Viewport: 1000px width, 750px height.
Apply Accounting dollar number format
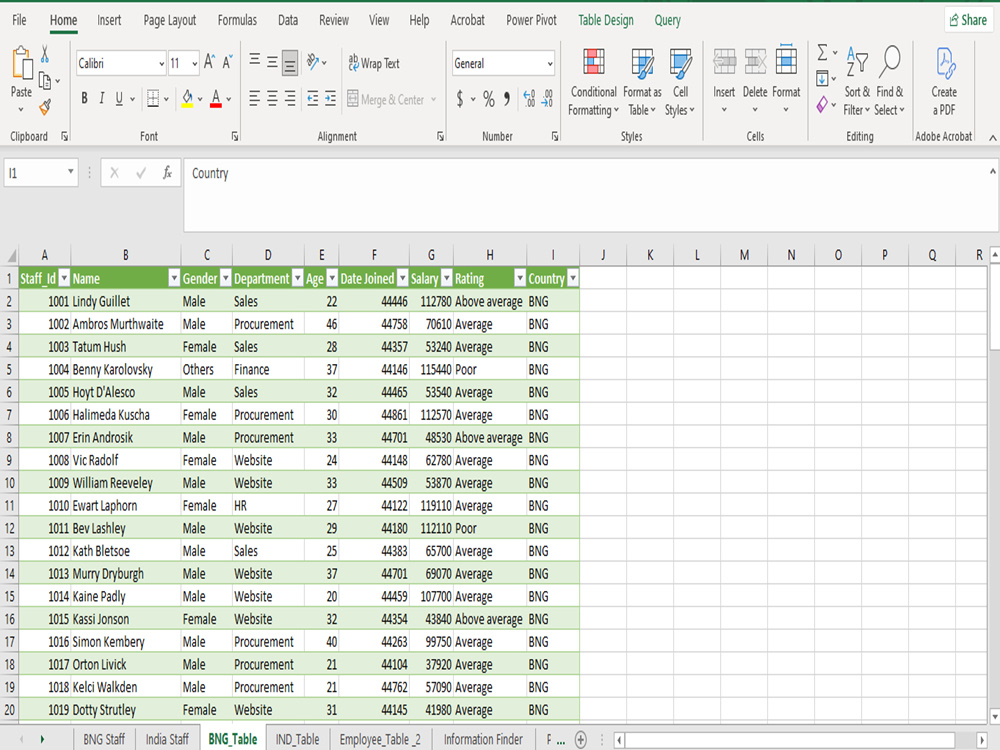(460, 99)
